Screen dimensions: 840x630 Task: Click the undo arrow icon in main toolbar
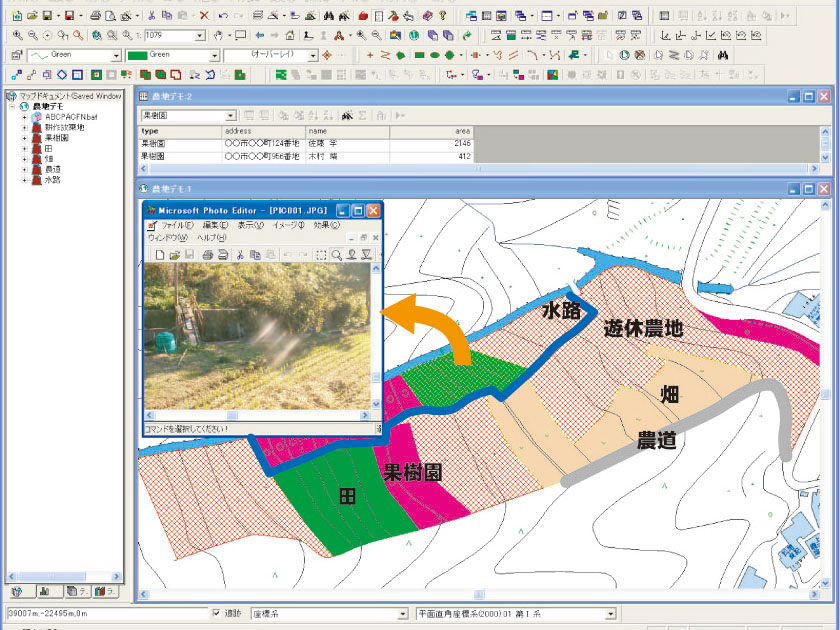pos(223,16)
